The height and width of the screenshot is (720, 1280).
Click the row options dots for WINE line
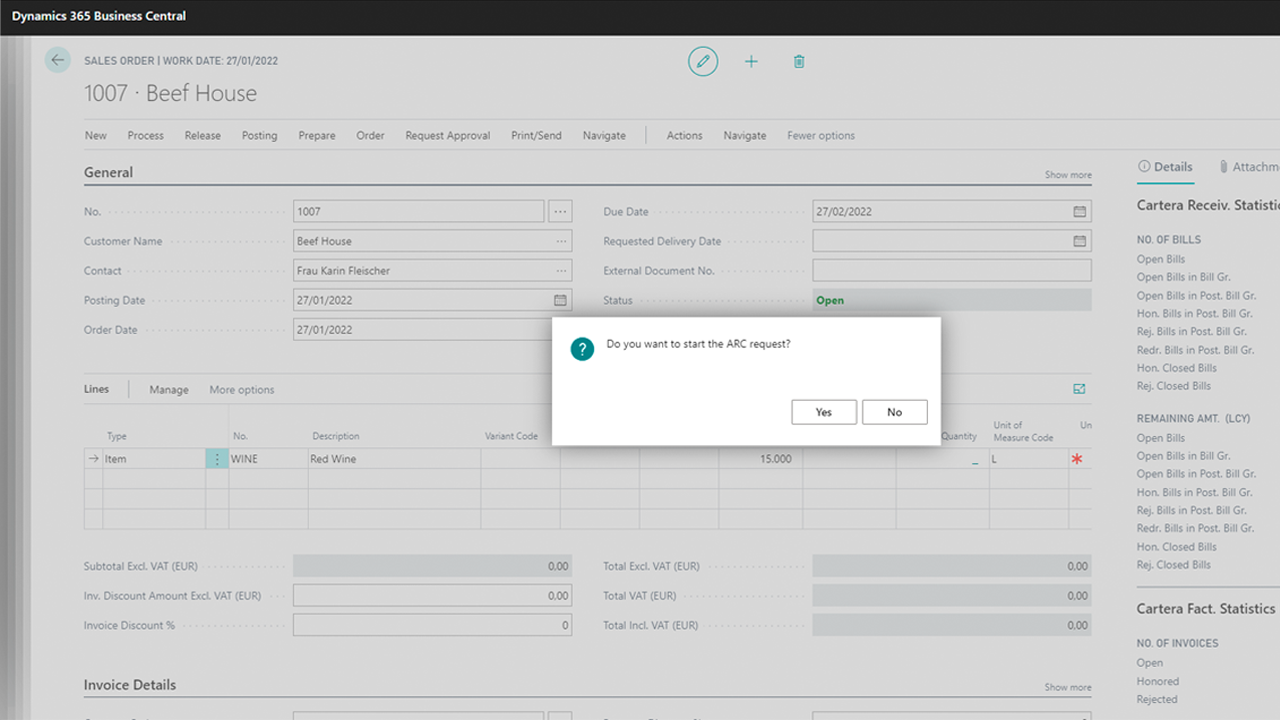click(x=217, y=459)
